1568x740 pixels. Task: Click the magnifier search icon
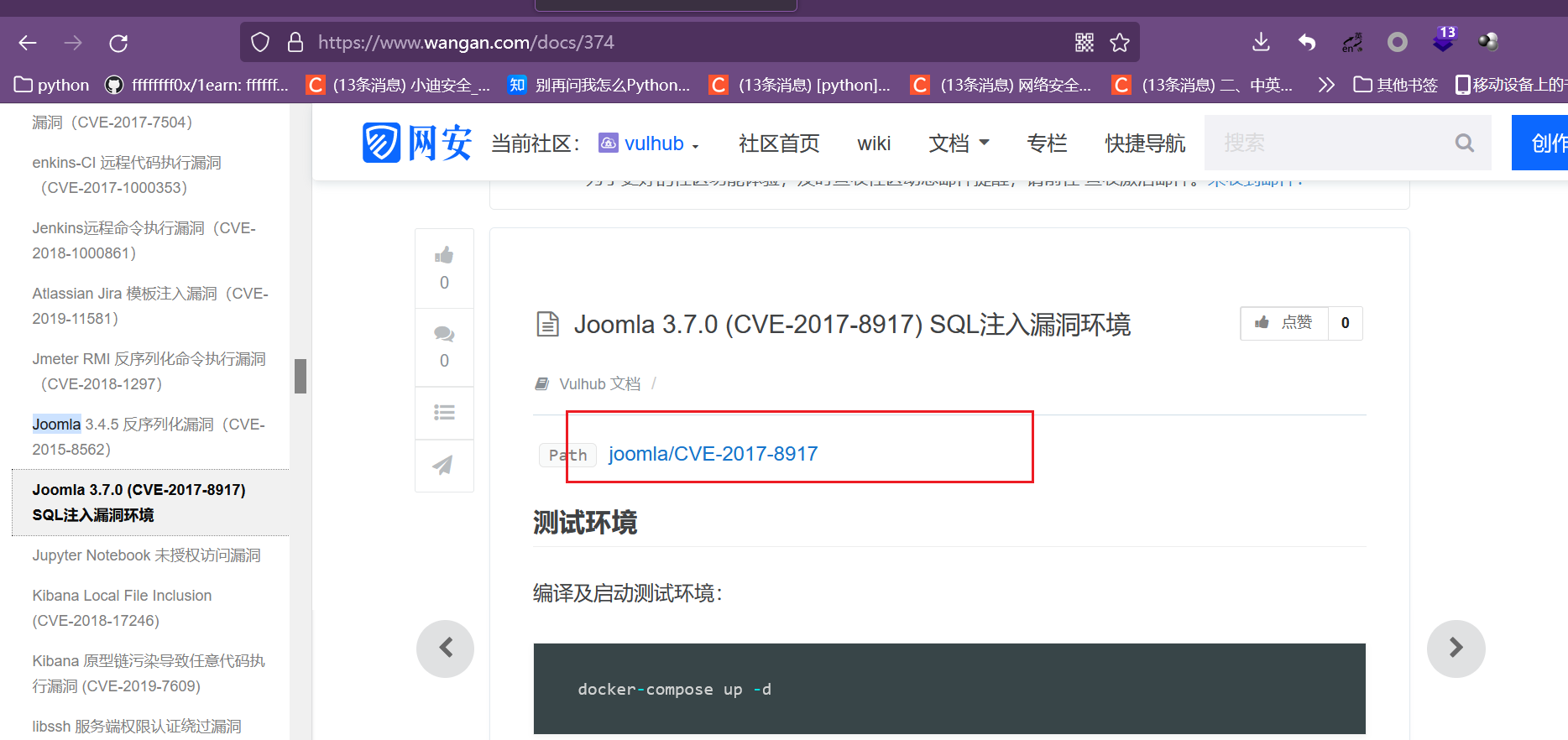click(1465, 143)
